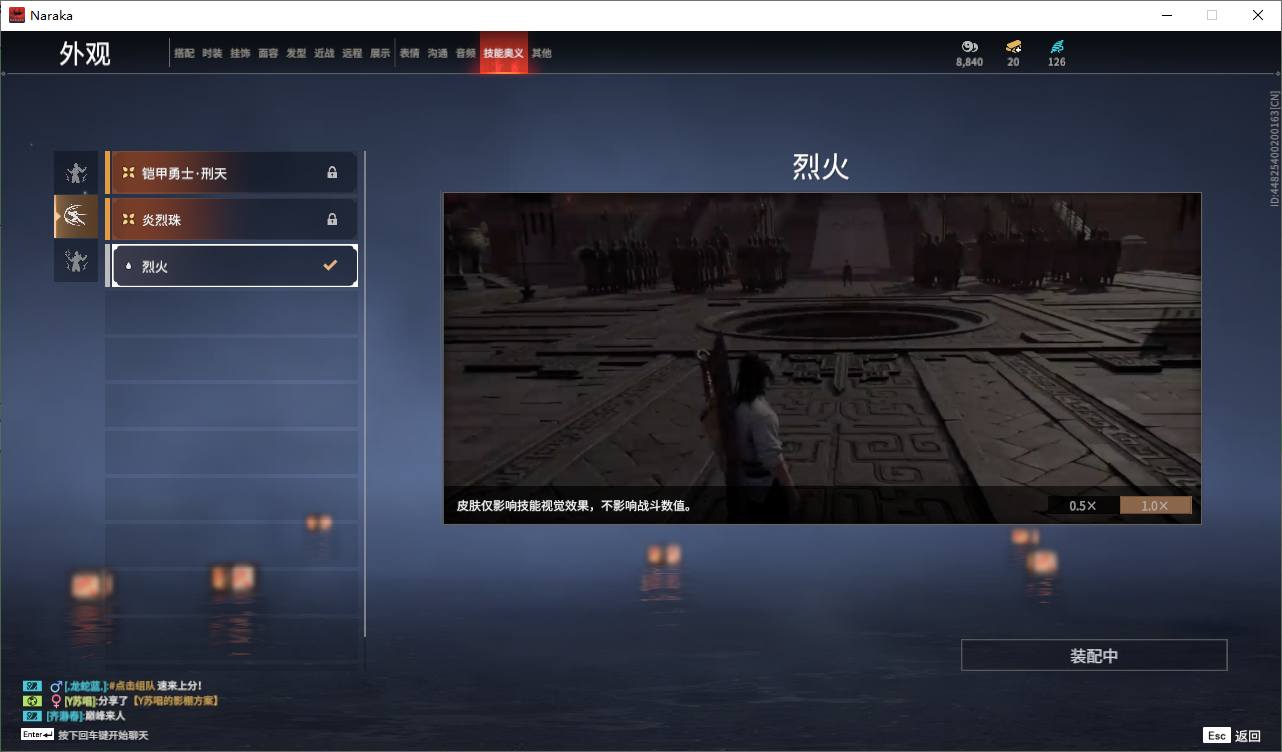Click the lock icon on 铠甲勇士·刑天
Screen dimensions: 1282x752
(332, 173)
